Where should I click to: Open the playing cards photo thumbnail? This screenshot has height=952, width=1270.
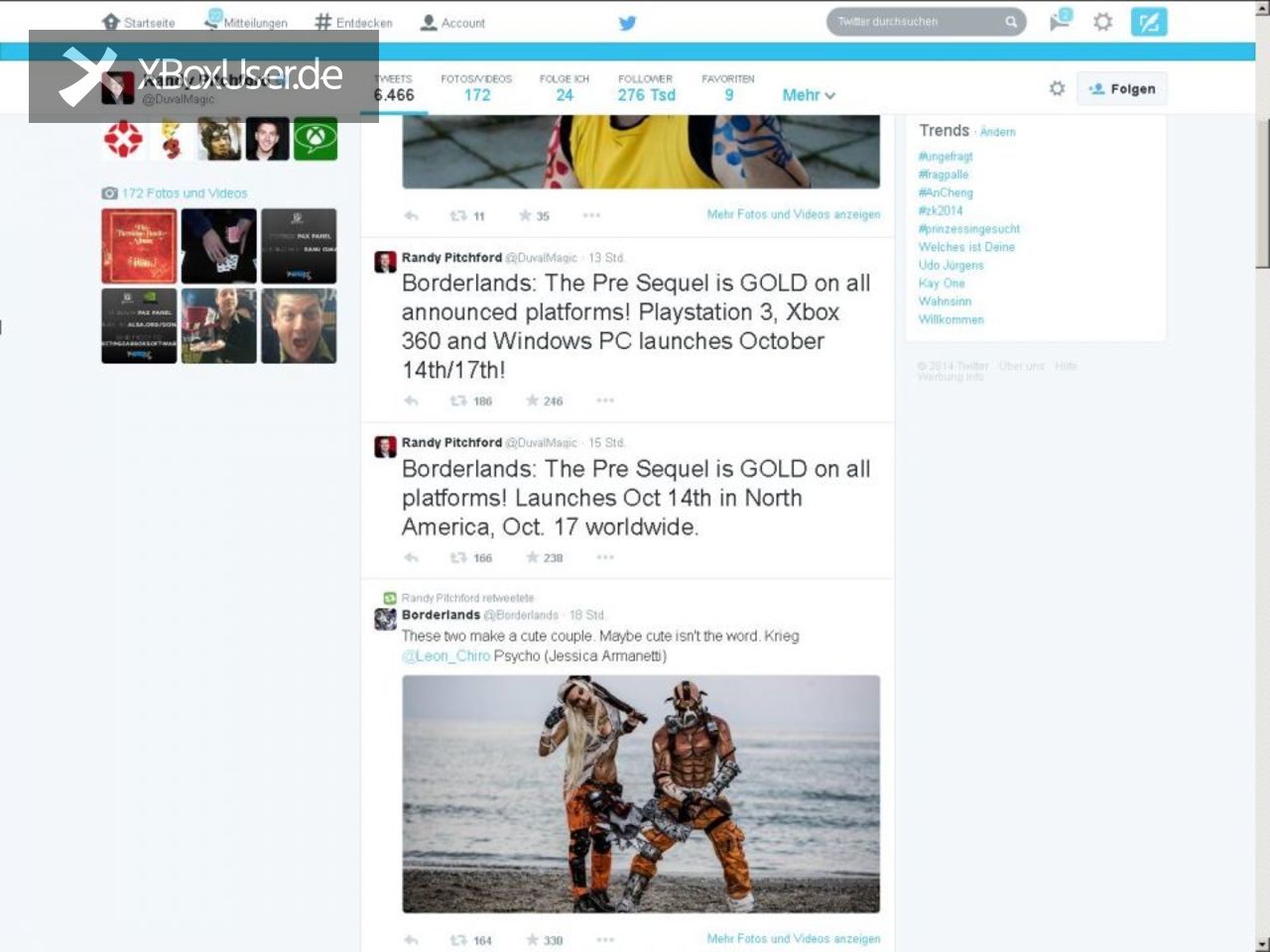[218, 246]
